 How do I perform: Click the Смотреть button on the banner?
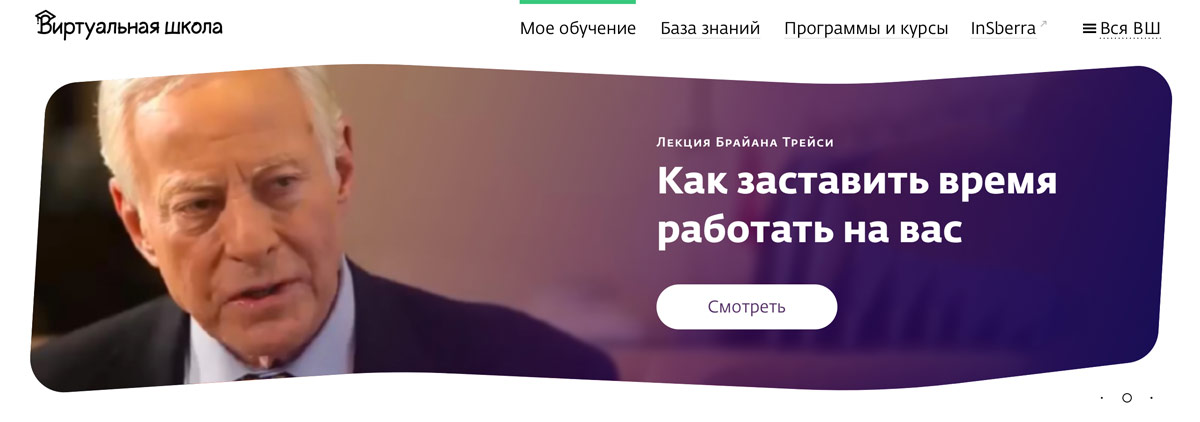(x=746, y=307)
